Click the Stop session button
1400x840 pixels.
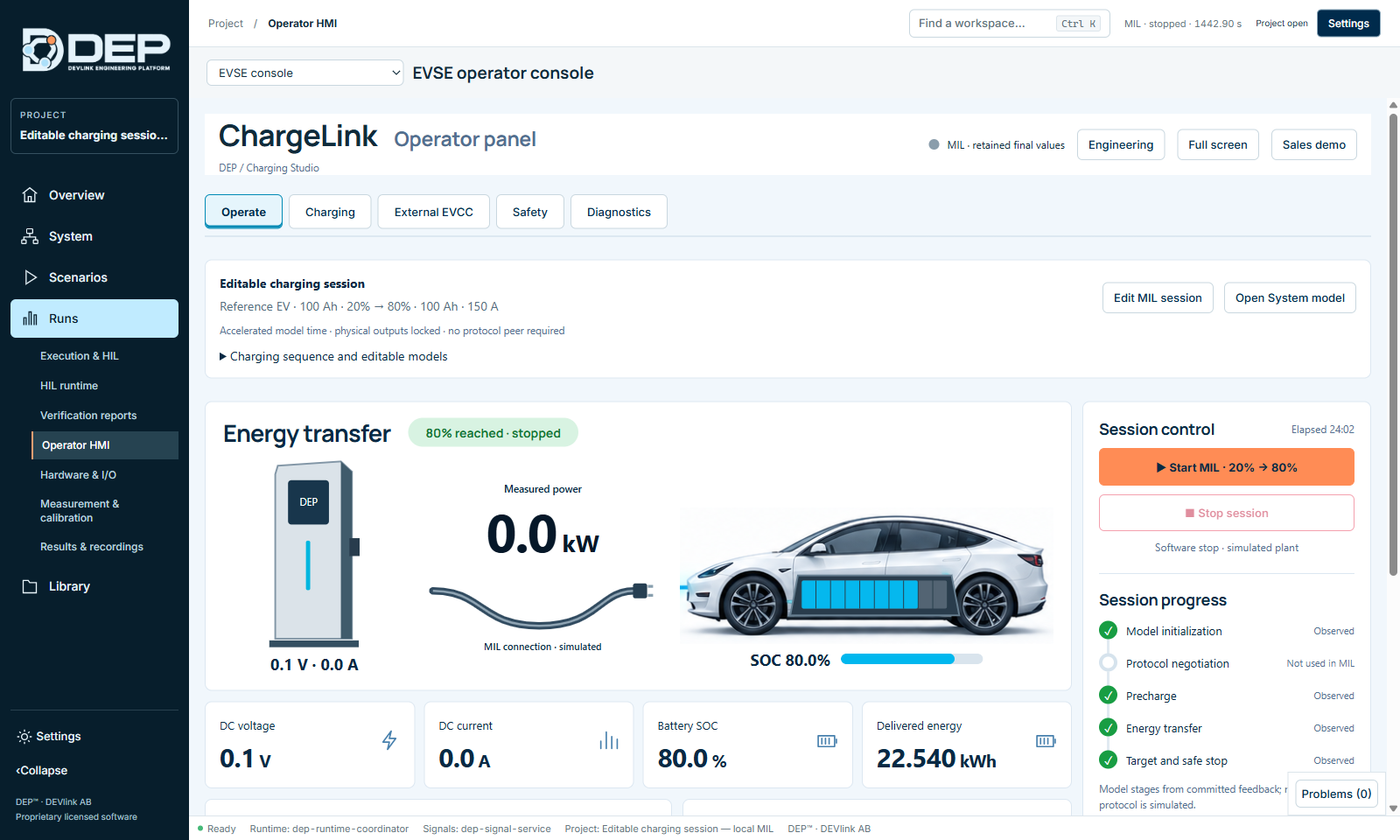(1227, 513)
